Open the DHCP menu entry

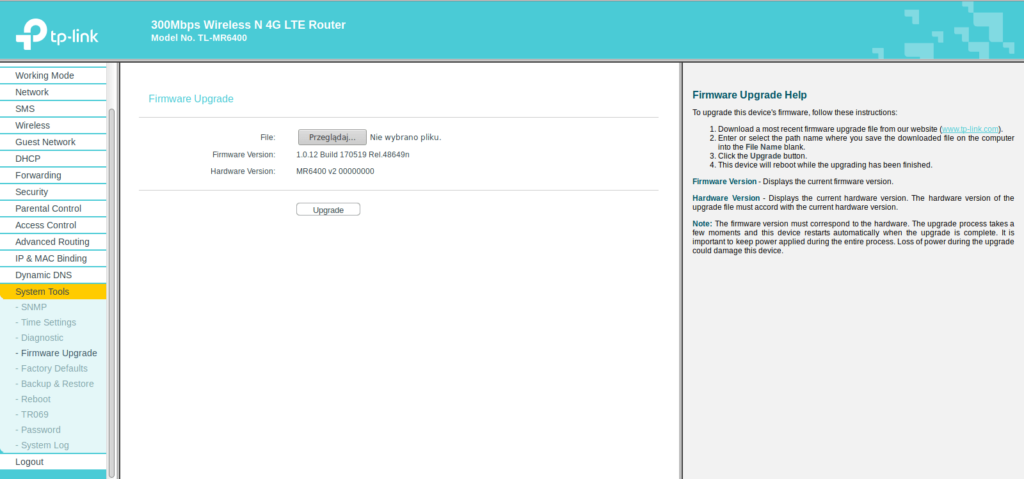28,159
